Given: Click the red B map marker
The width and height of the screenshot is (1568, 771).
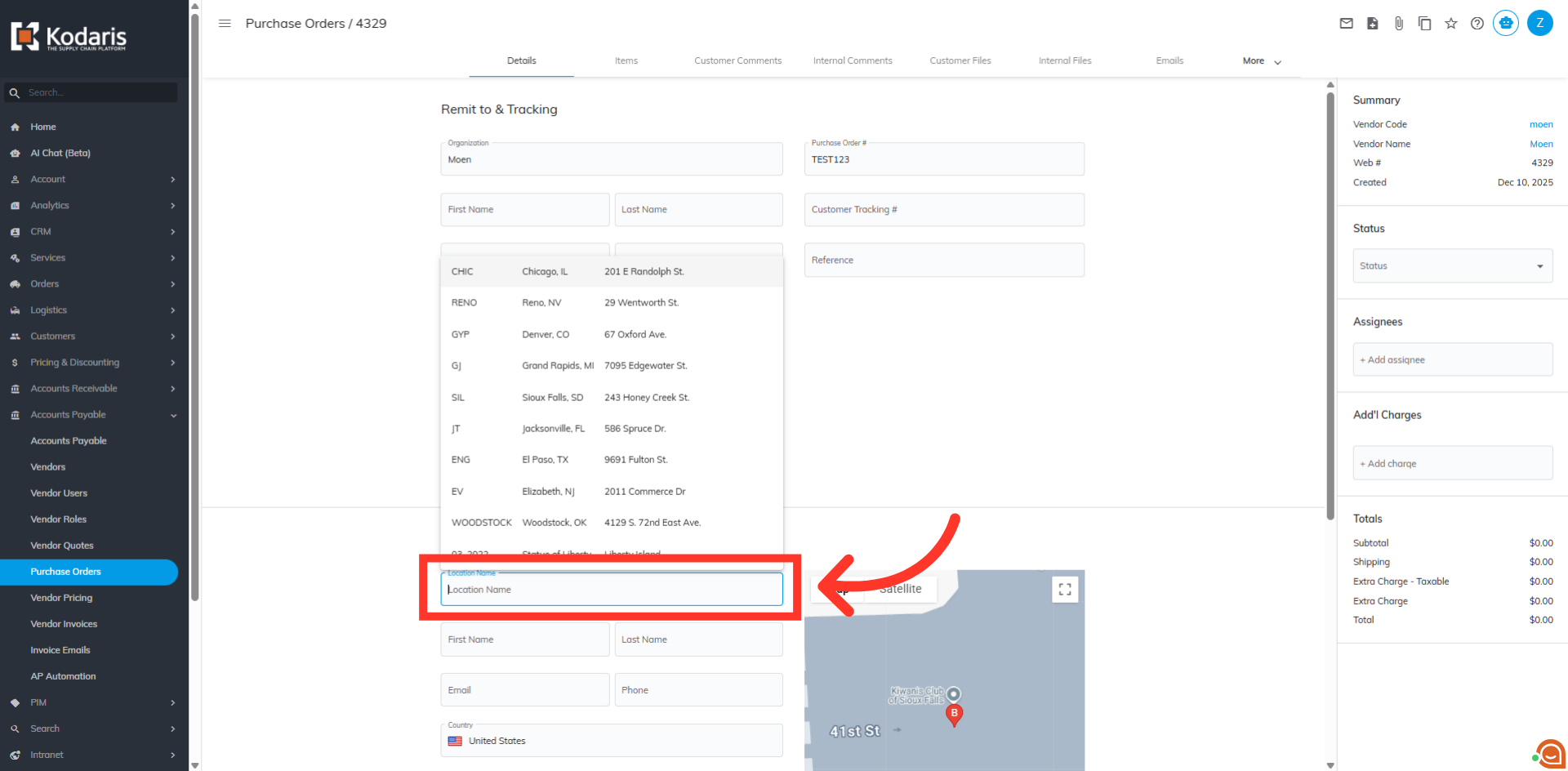Looking at the screenshot, I should (x=954, y=715).
